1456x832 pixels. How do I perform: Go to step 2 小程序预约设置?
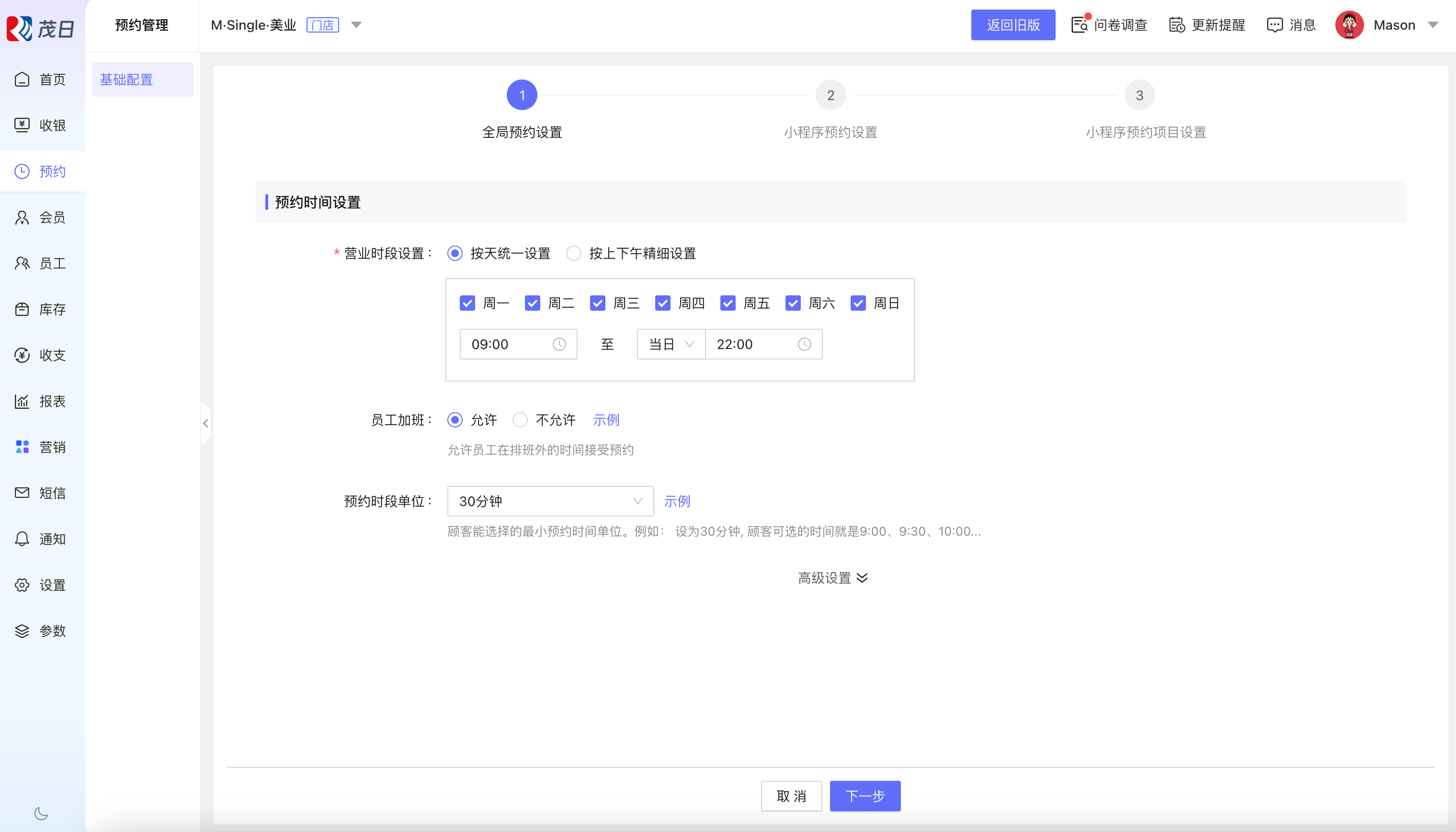(830, 95)
